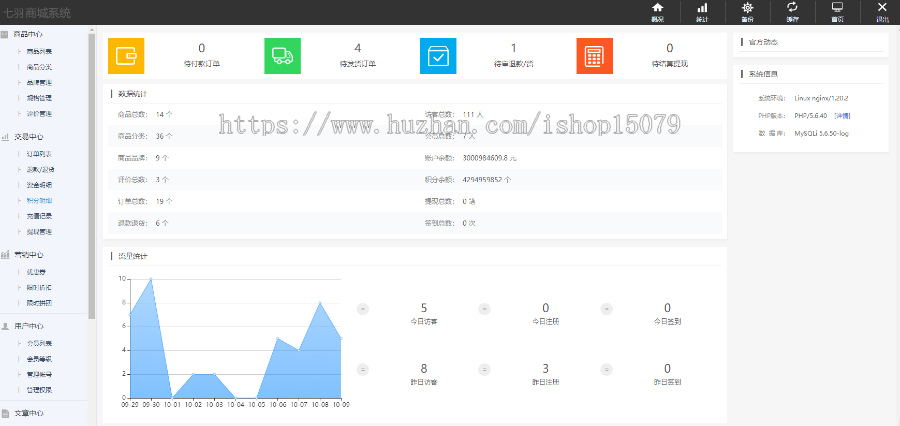Click the round icon beside 昨日访客
900x426 pixels.
(x=363, y=370)
